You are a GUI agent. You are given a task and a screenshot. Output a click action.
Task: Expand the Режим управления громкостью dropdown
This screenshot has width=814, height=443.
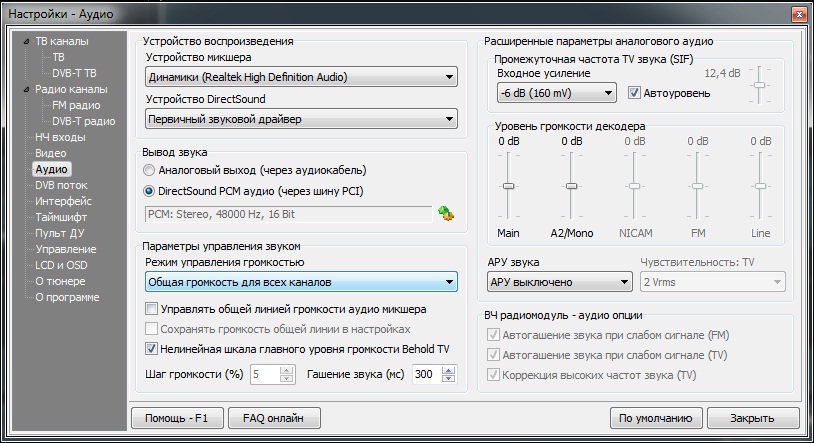pyautogui.click(x=300, y=282)
